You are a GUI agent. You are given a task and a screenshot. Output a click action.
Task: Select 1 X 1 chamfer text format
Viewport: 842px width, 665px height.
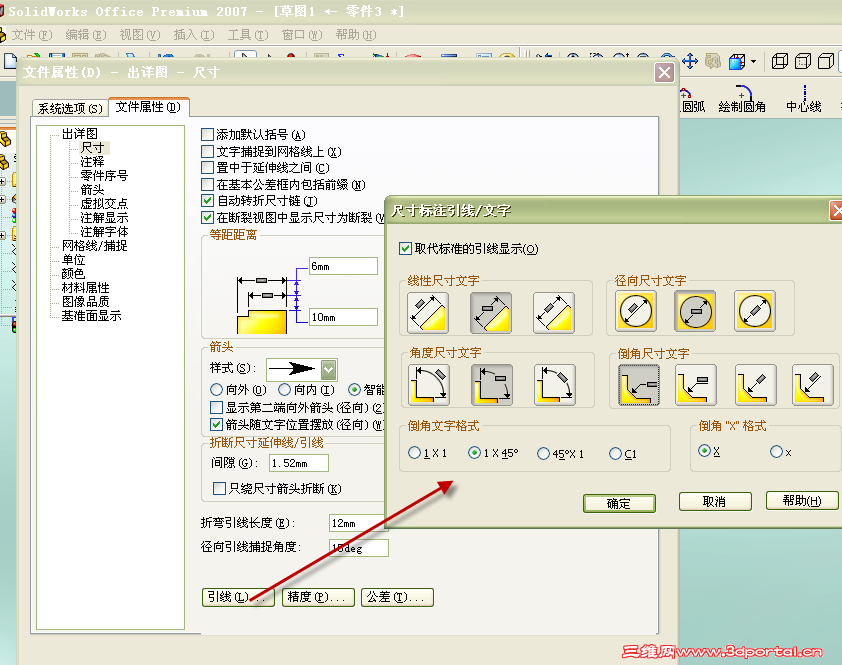tap(414, 453)
